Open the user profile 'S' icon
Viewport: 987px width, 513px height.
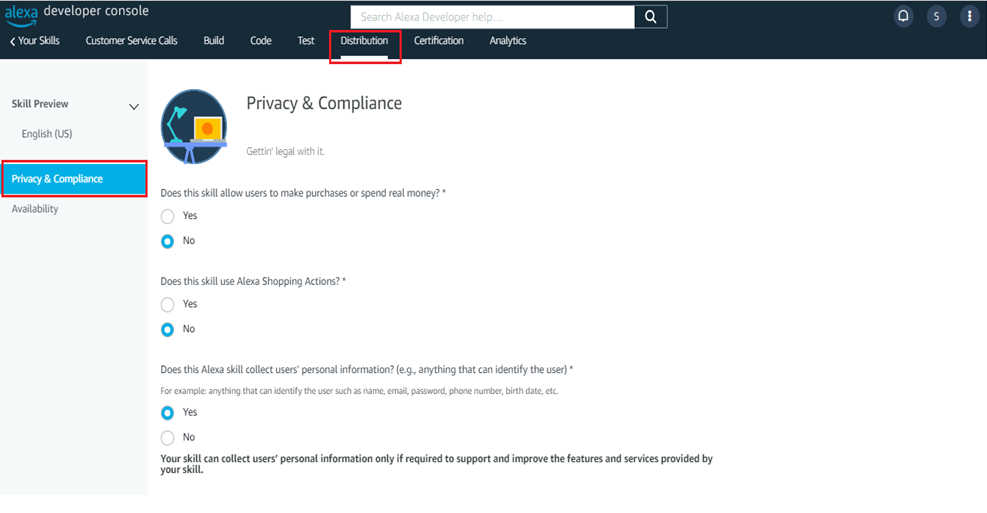(x=936, y=17)
